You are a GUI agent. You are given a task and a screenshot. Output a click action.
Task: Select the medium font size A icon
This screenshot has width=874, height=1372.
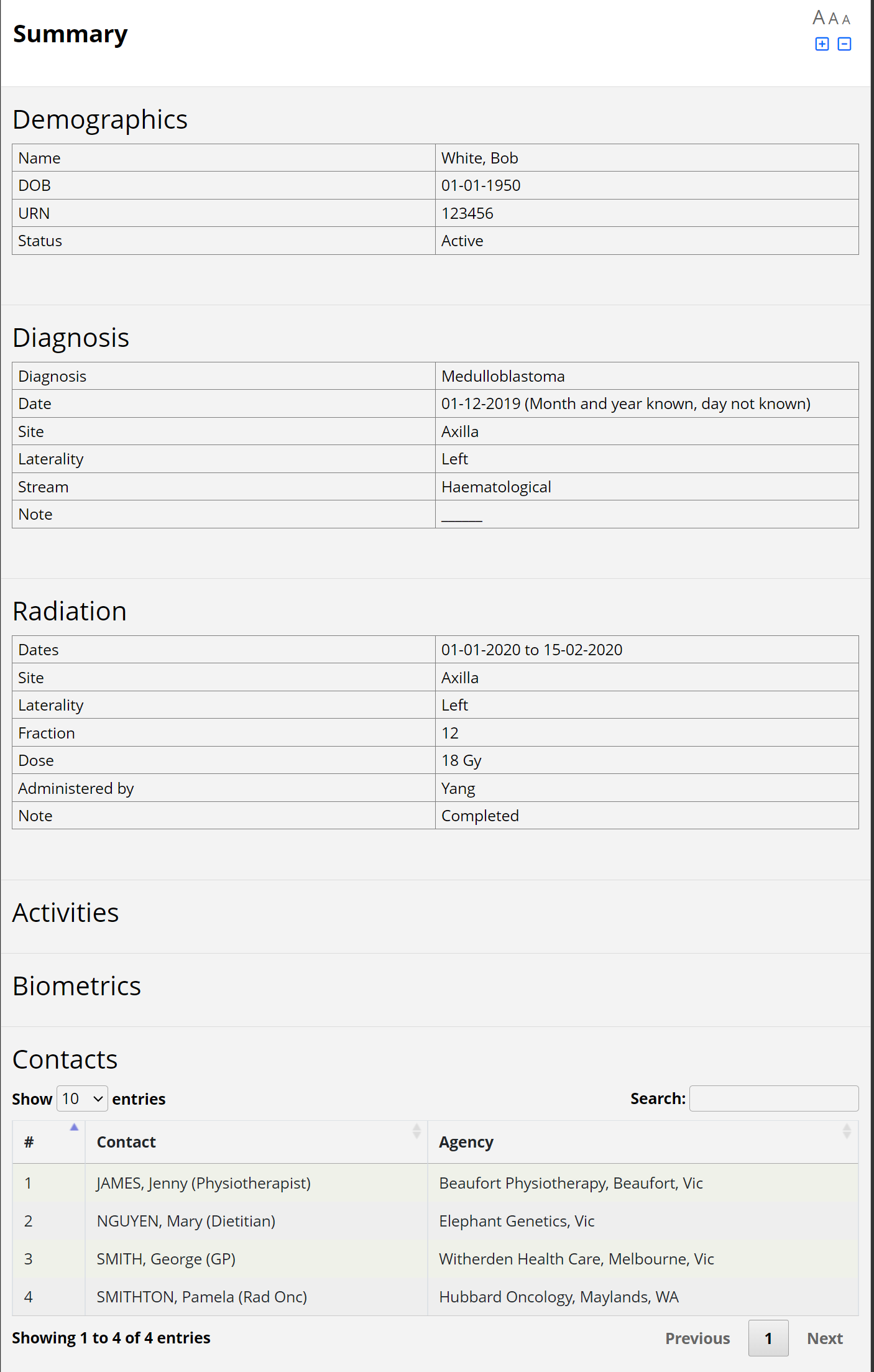(833, 19)
